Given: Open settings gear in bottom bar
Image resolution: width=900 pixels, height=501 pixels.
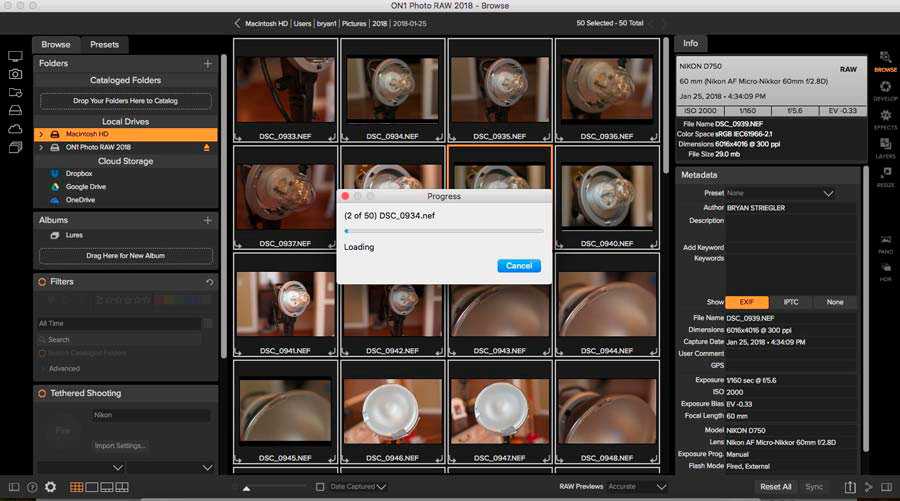Looking at the screenshot, I should click(50, 487).
